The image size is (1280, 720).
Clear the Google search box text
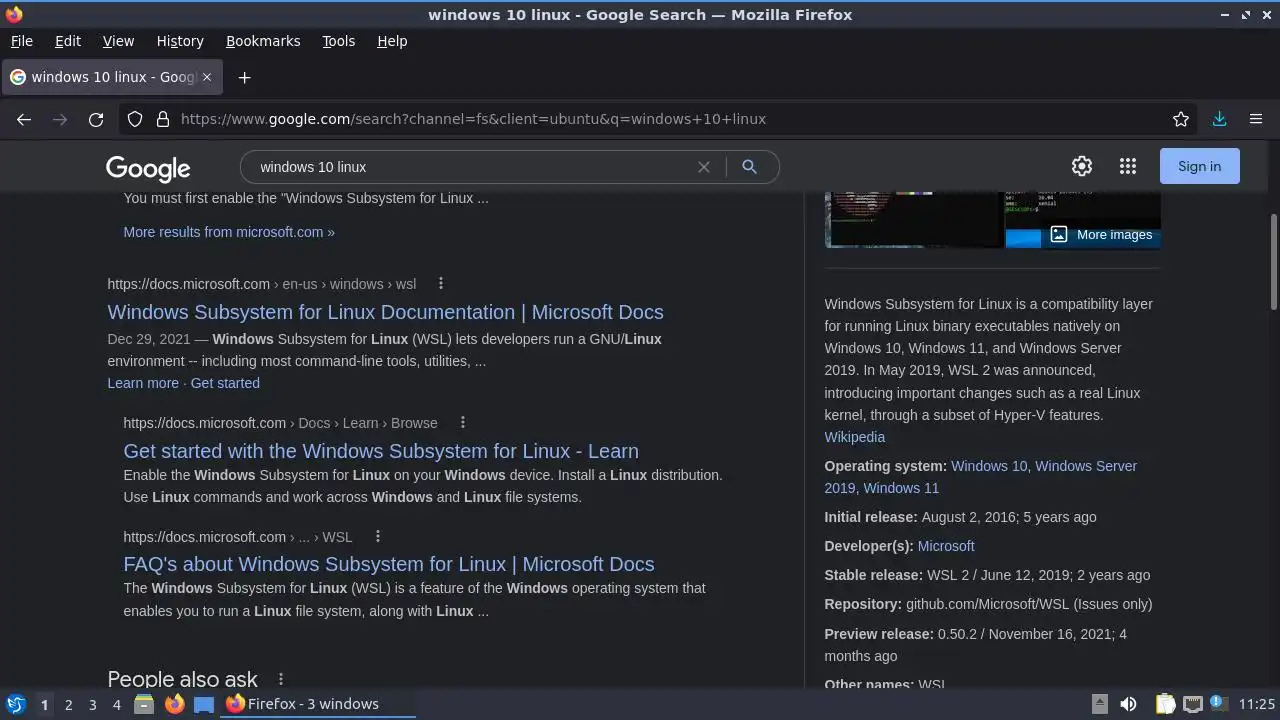tap(704, 167)
